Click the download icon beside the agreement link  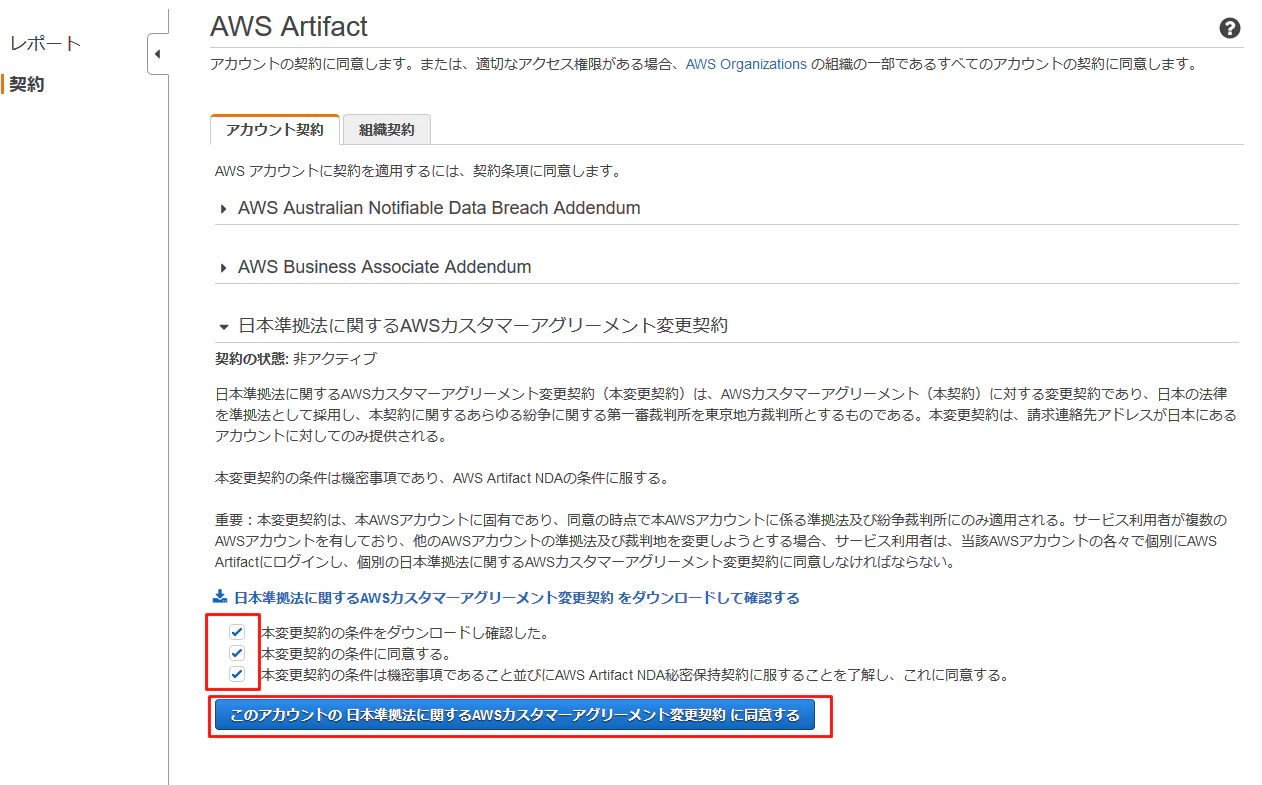[x=221, y=597]
